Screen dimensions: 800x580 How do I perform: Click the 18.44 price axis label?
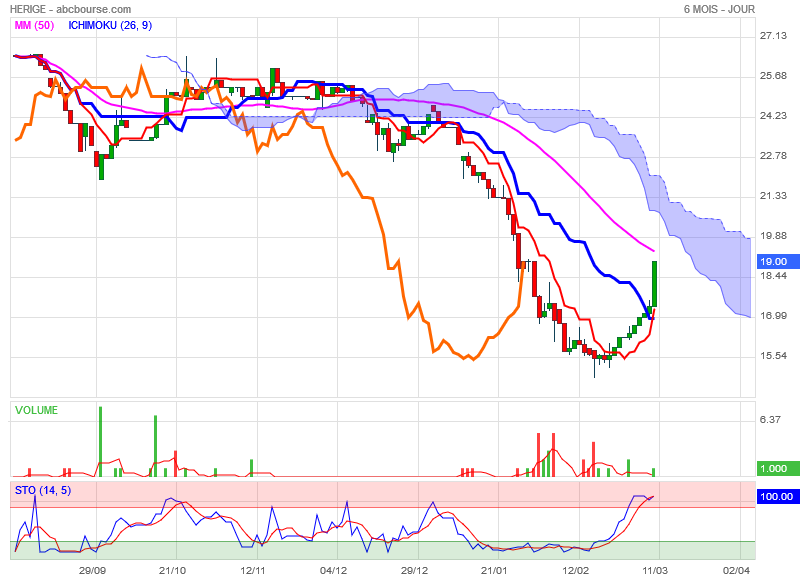773,276
